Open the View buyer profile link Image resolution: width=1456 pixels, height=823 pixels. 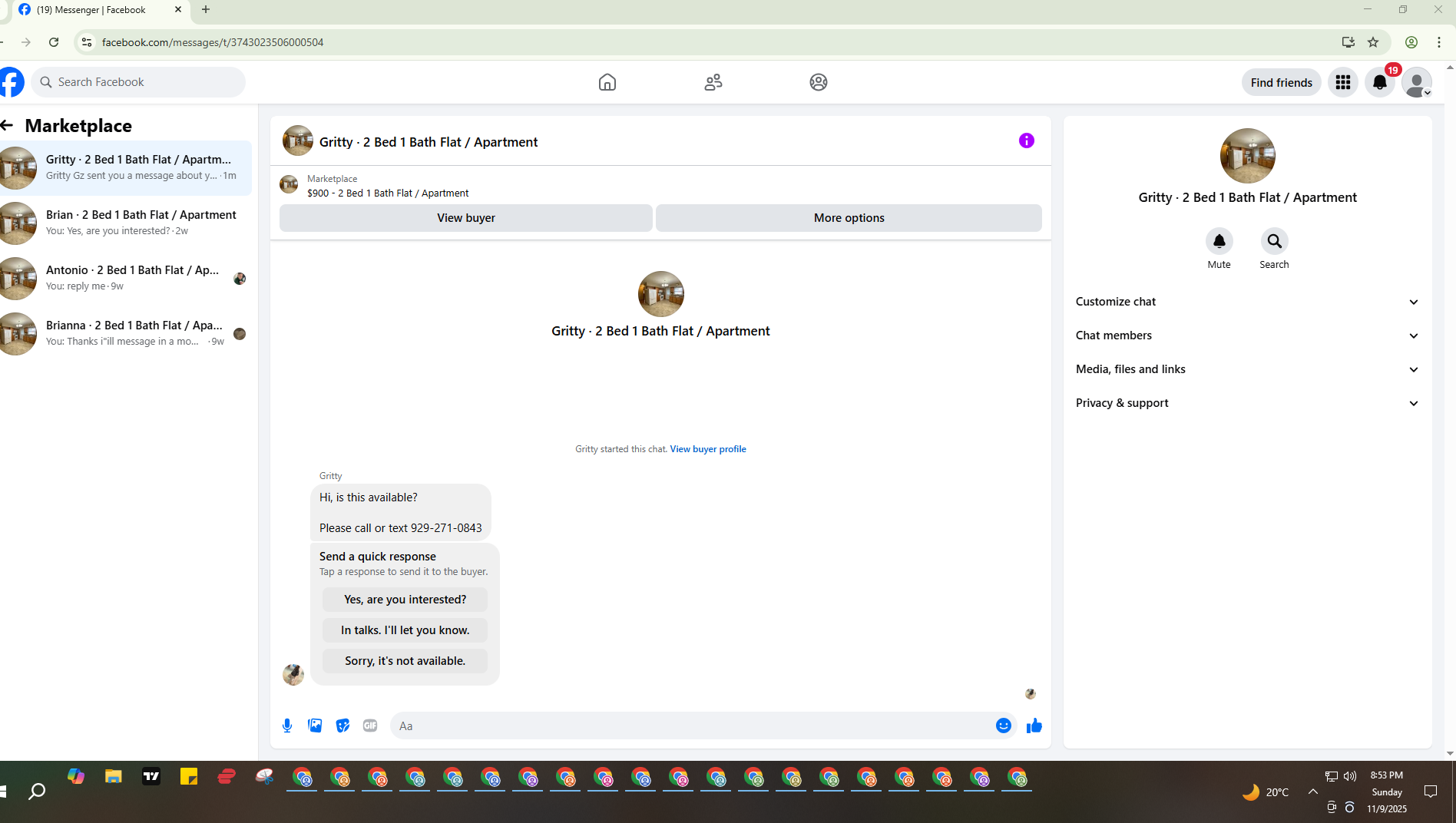708,449
